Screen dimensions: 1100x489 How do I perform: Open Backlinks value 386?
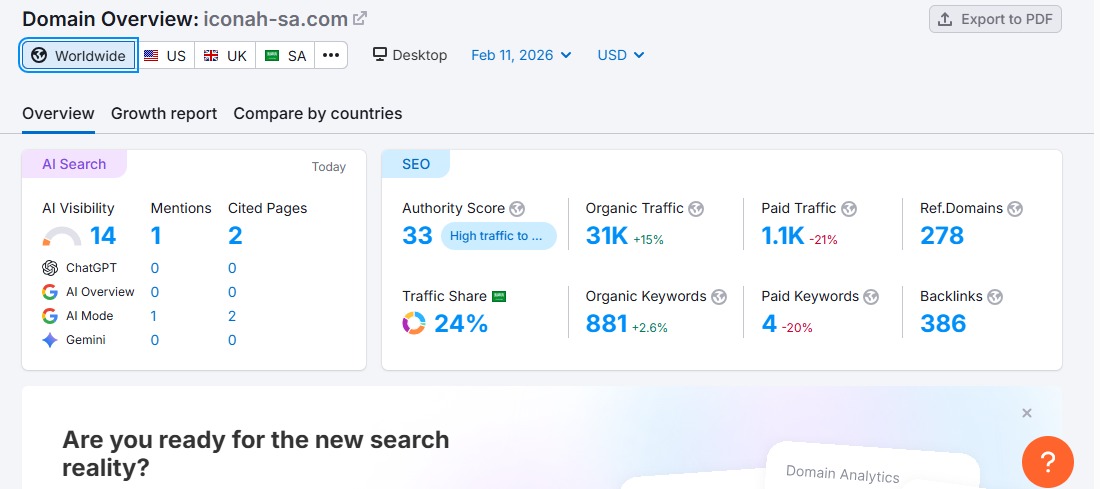tap(944, 323)
